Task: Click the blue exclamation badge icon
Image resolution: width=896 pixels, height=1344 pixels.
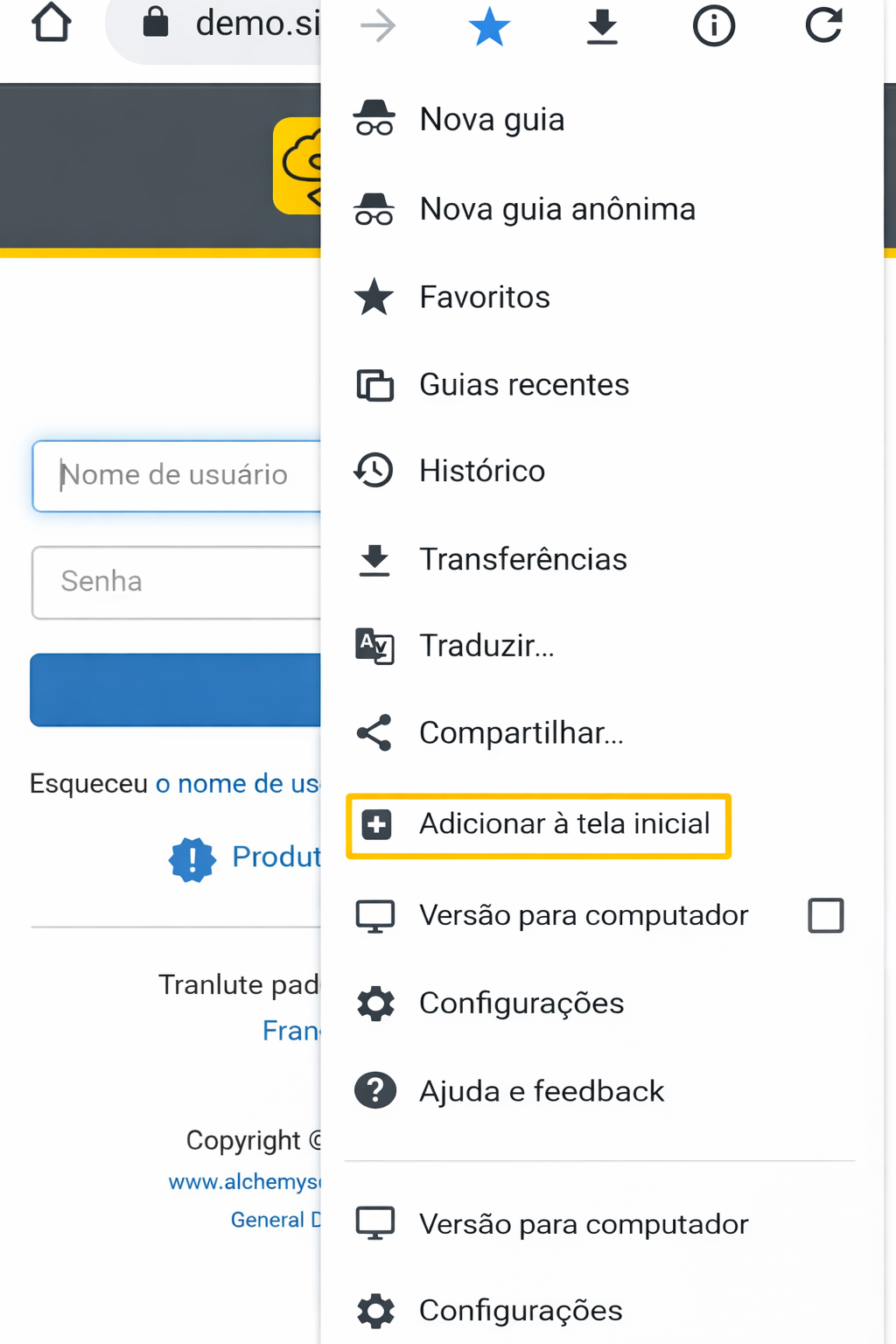Action: pyautogui.click(x=192, y=859)
